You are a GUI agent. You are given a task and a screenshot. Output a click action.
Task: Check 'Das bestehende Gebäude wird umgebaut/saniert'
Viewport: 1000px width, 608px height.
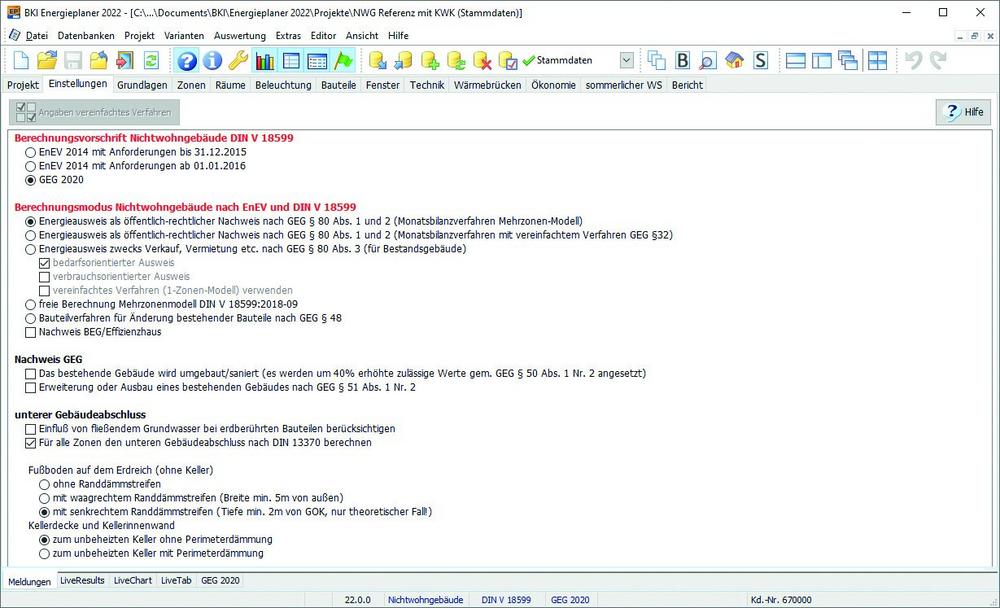31,374
